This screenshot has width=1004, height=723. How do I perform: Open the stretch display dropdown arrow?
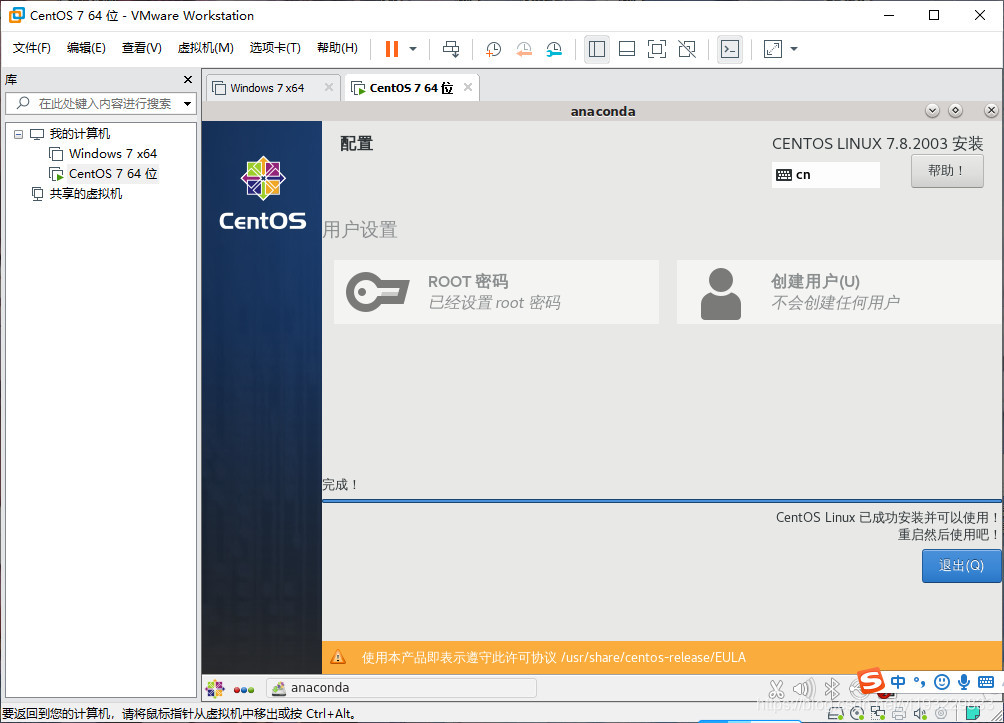795,49
